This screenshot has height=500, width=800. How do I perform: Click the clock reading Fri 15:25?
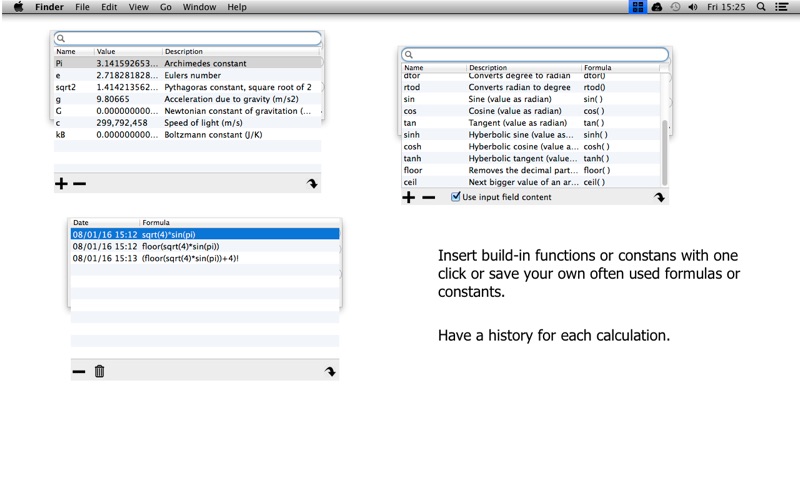pos(726,7)
